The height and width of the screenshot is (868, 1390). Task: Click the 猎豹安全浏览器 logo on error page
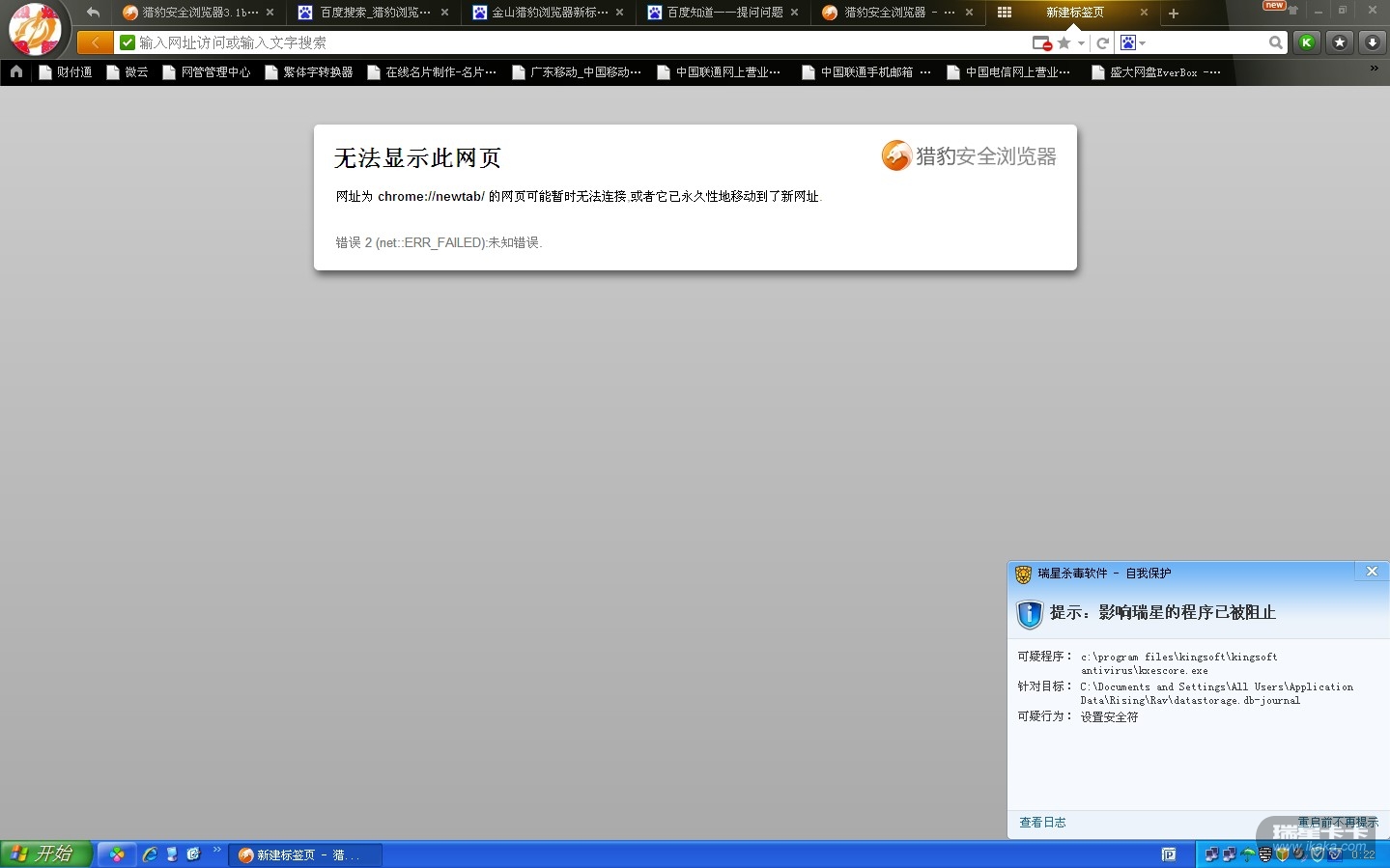969,155
